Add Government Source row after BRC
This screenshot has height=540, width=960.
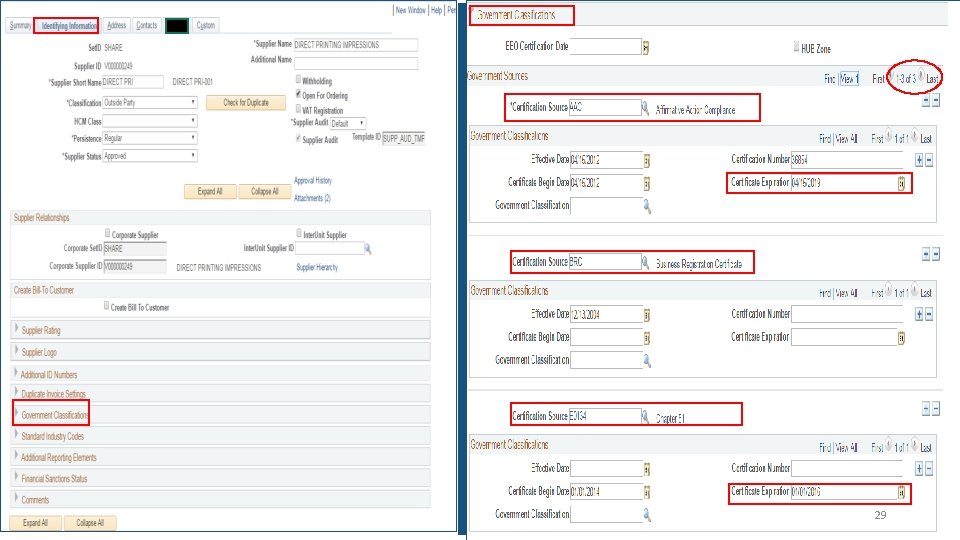click(x=926, y=254)
